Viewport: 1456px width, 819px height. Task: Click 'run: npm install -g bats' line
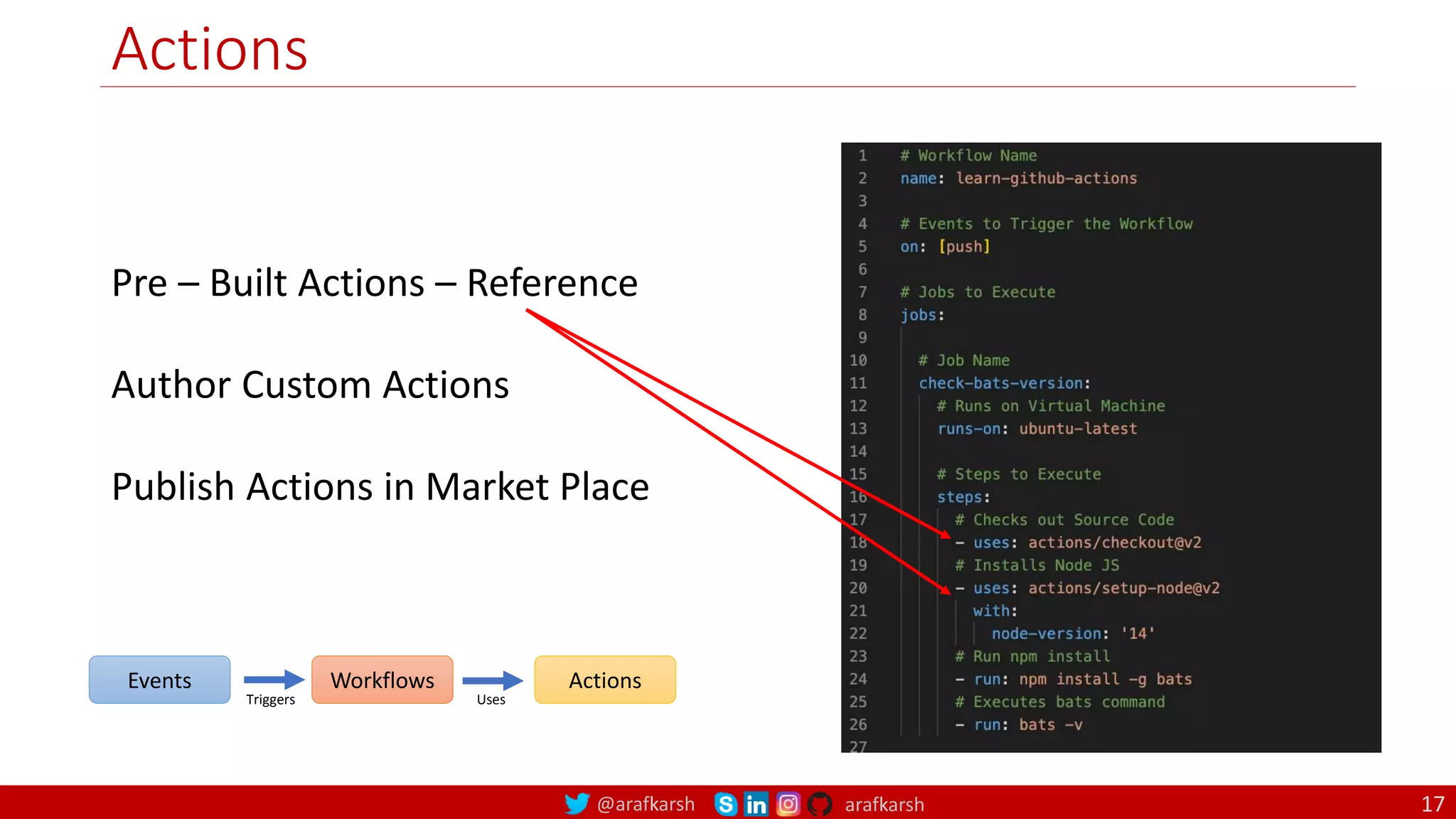tap(1074, 679)
